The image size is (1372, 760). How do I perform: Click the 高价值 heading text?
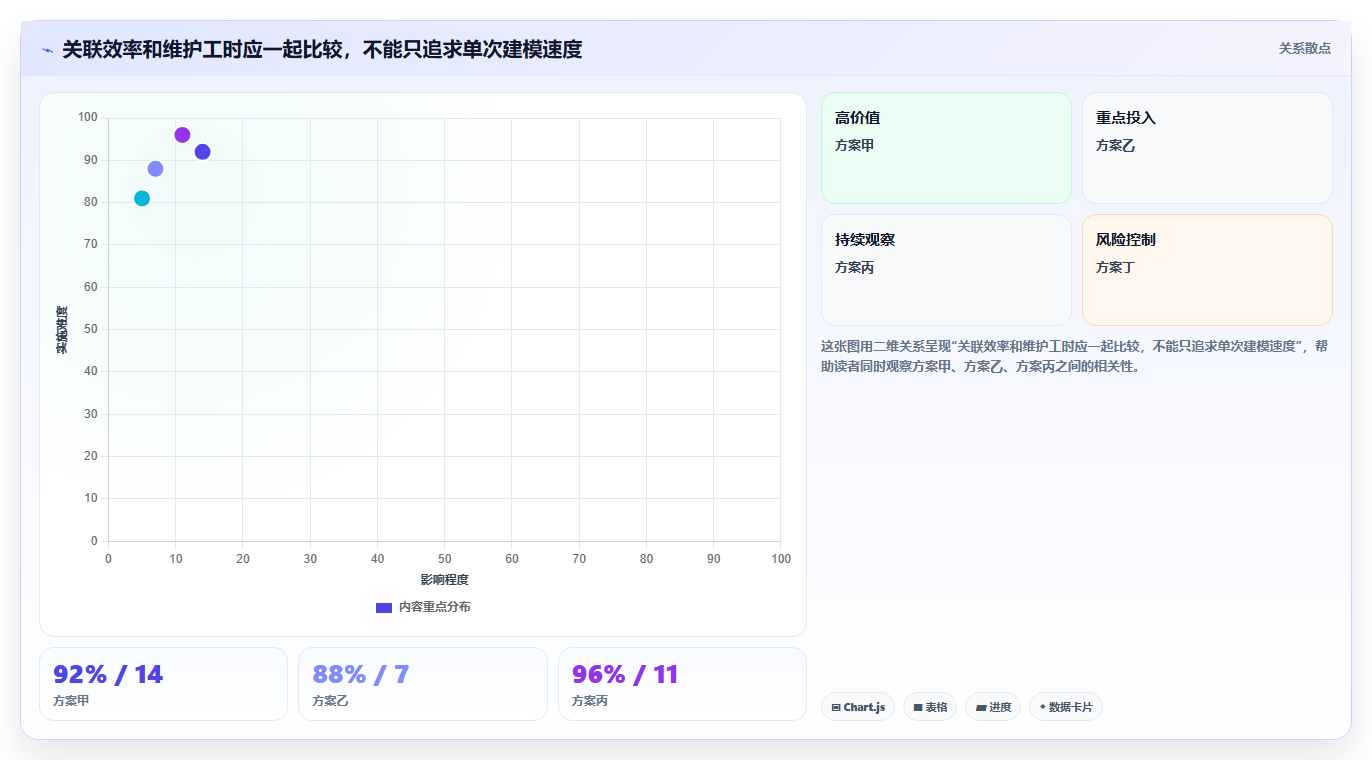coord(857,118)
